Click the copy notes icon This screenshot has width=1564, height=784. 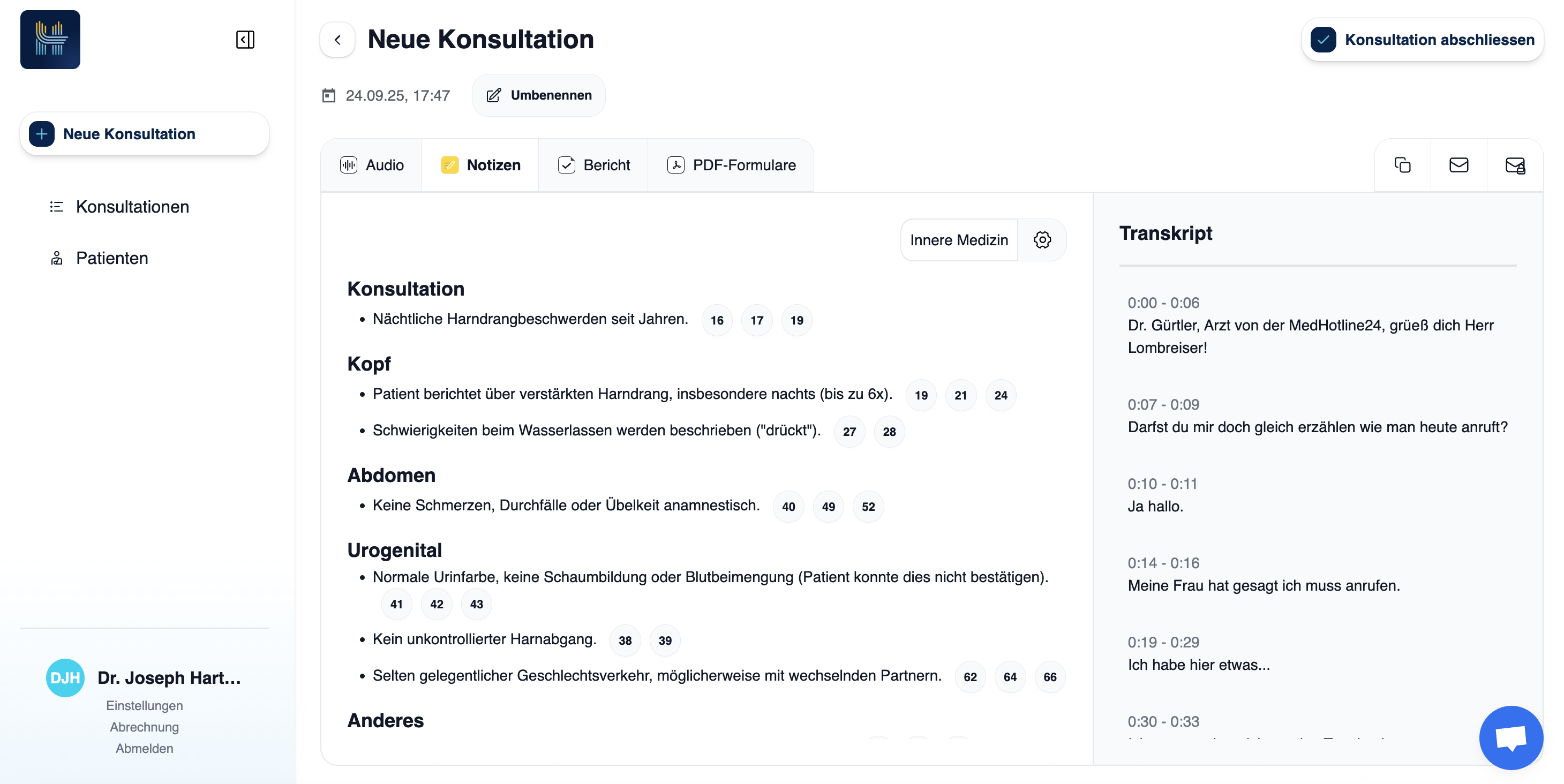point(1402,165)
